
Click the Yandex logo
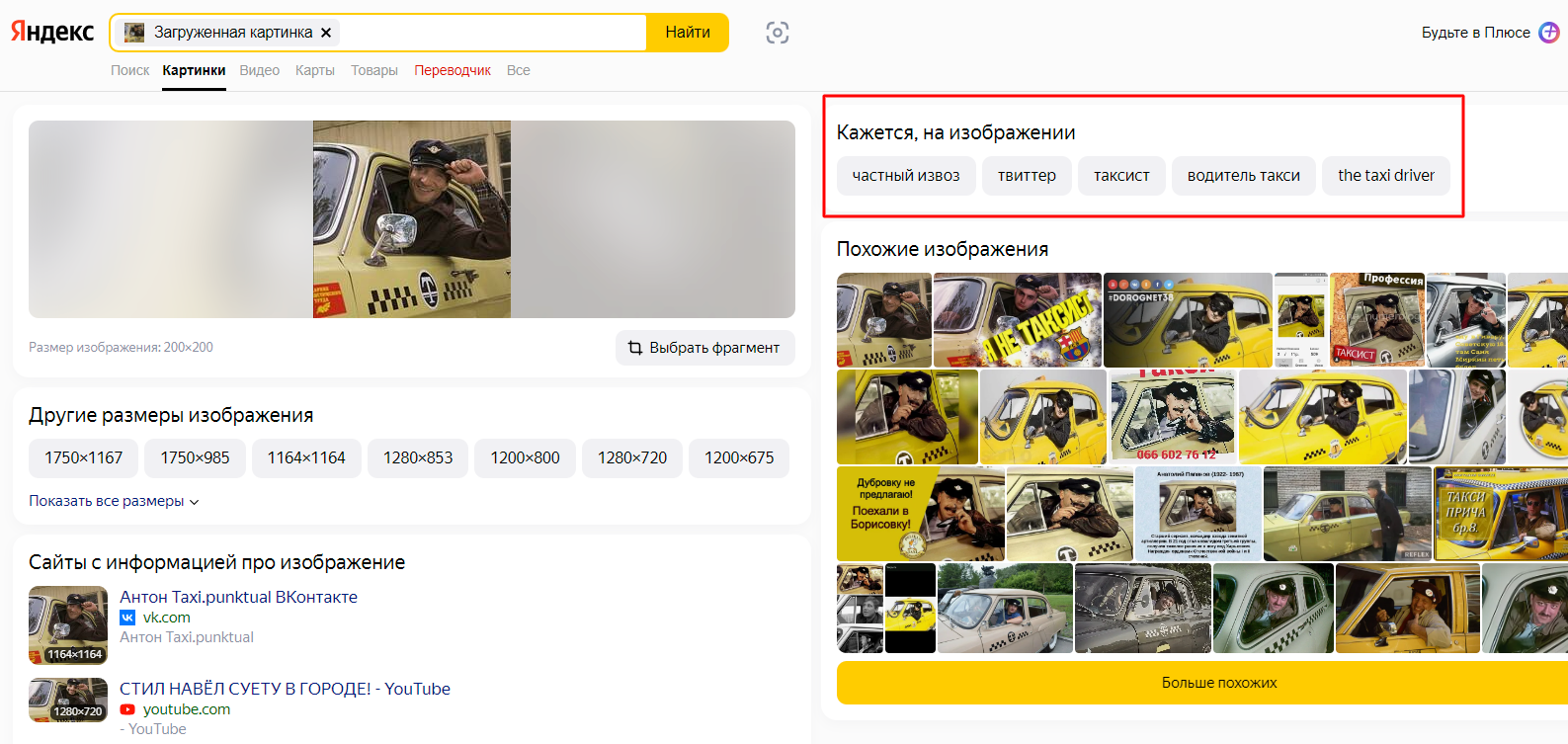click(x=52, y=32)
